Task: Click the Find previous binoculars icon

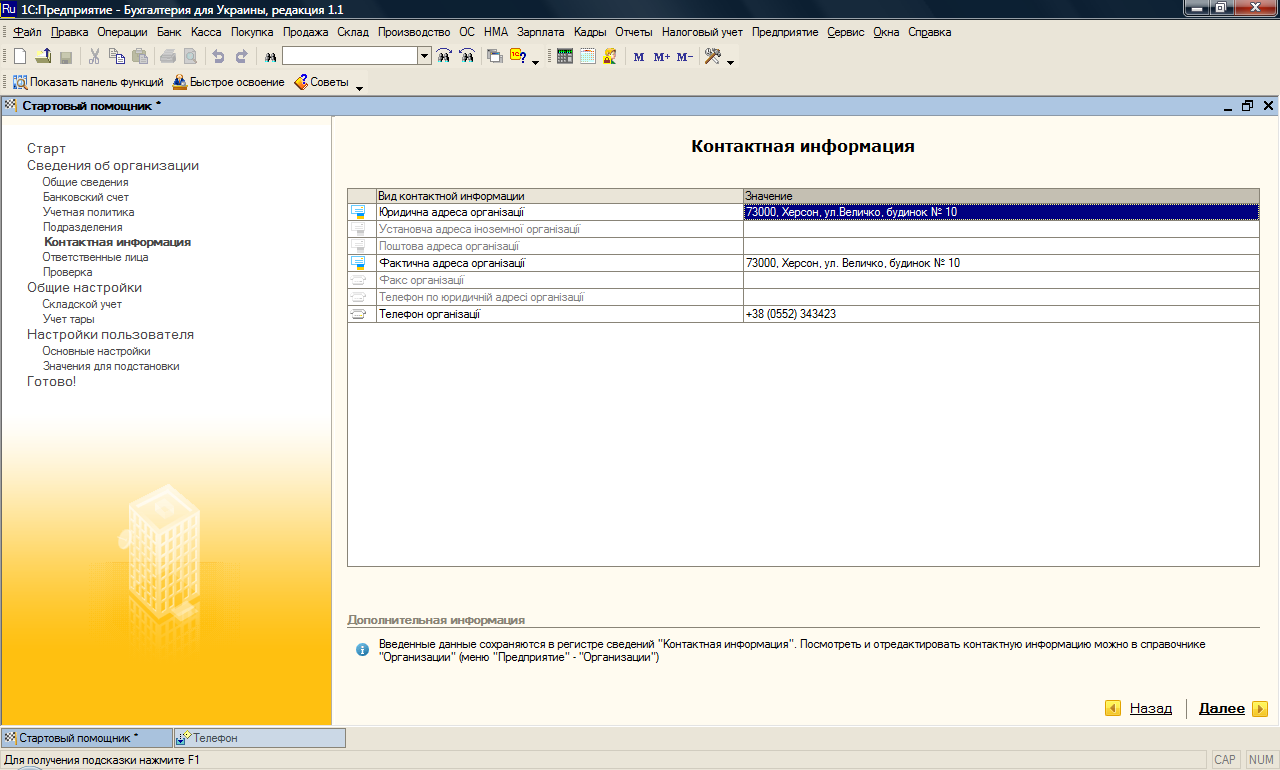Action: (467, 57)
